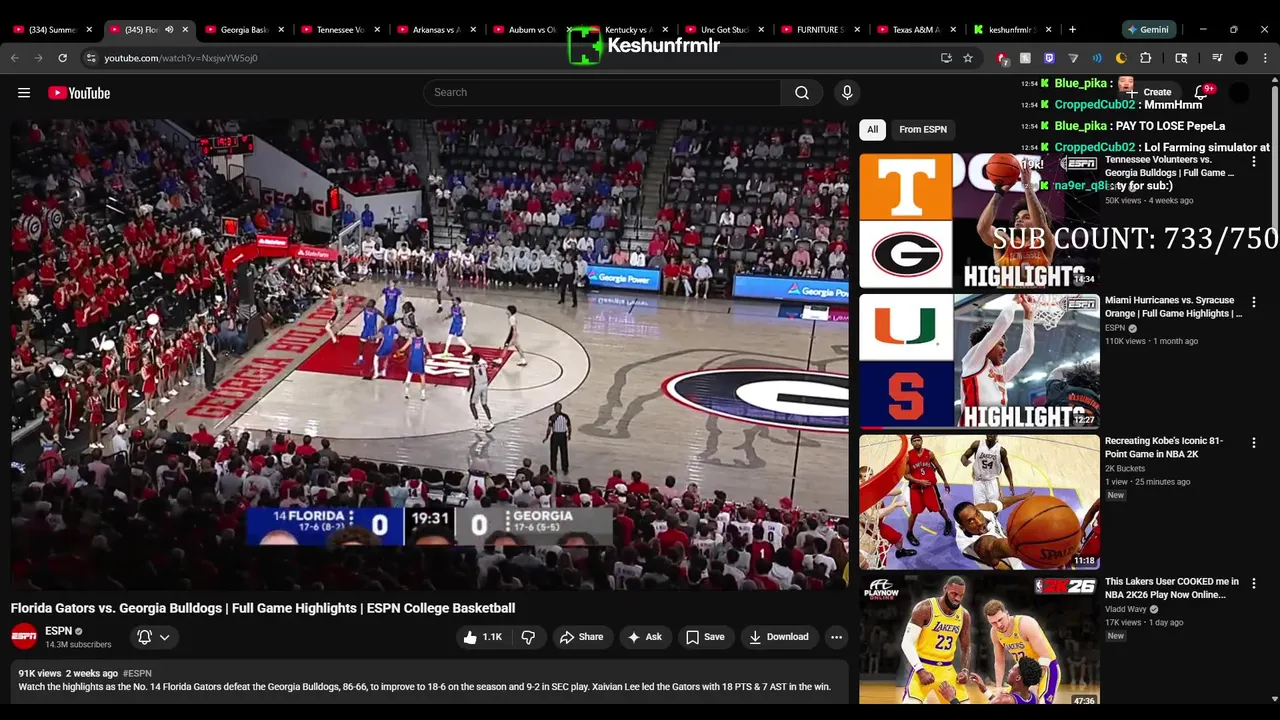Focus the YouTube search field

tap(602, 92)
